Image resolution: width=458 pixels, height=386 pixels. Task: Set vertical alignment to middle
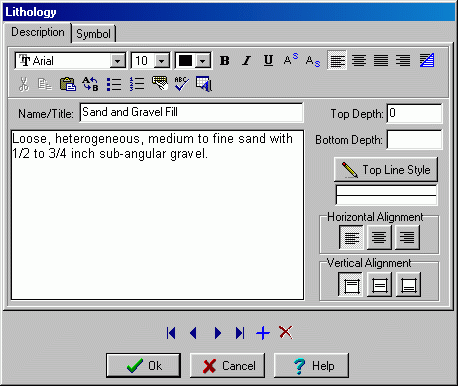tap(379, 285)
